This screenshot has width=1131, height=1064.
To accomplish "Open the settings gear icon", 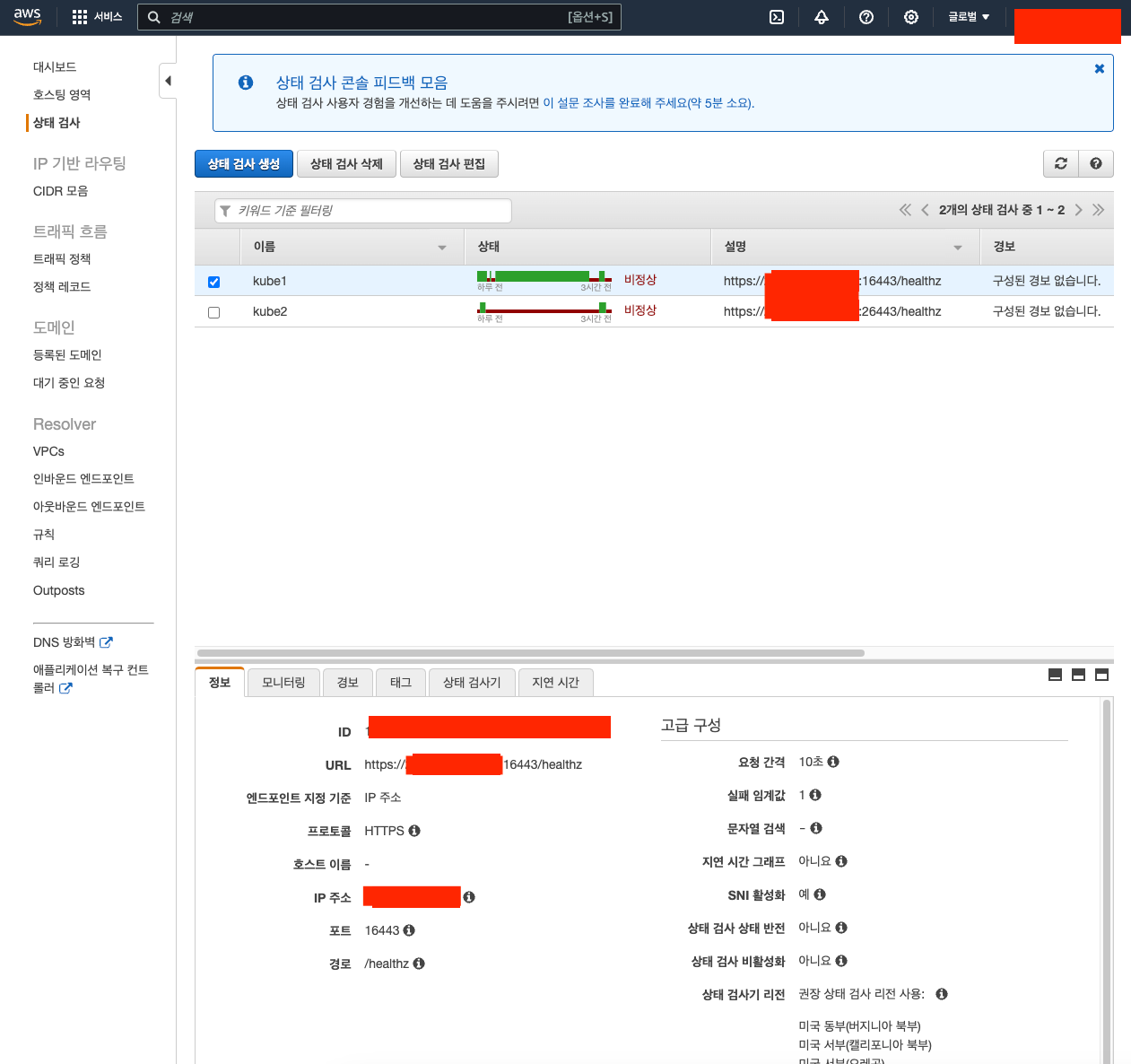I will pyautogui.click(x=911, y=17).
